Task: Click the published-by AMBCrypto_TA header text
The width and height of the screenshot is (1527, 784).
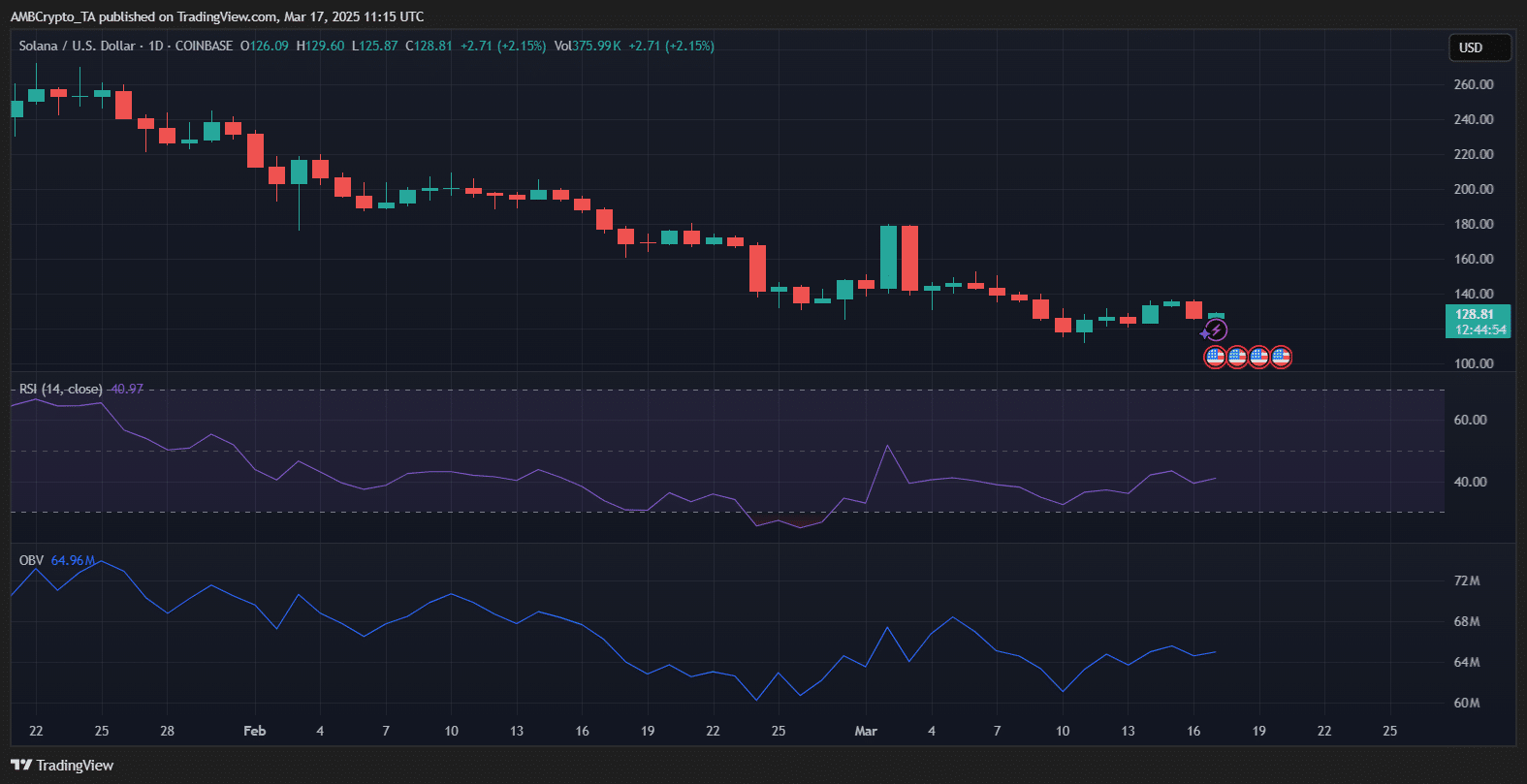Action: pyautogui.click(x=216, y=16)
